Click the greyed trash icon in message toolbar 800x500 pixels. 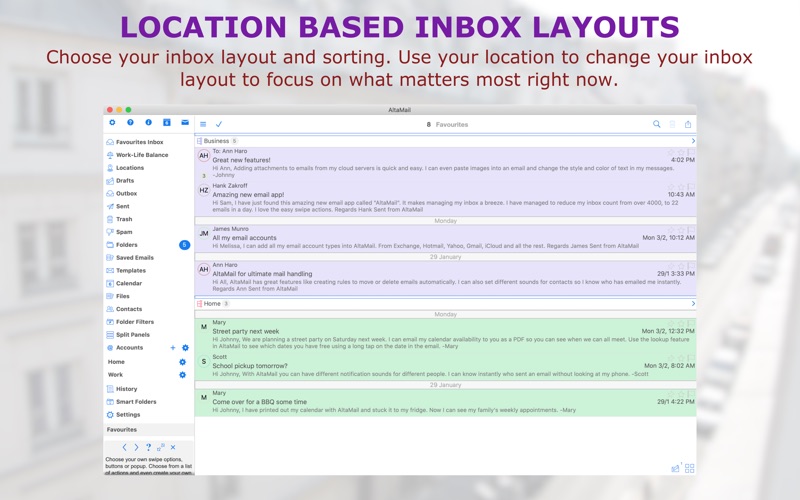672,124
